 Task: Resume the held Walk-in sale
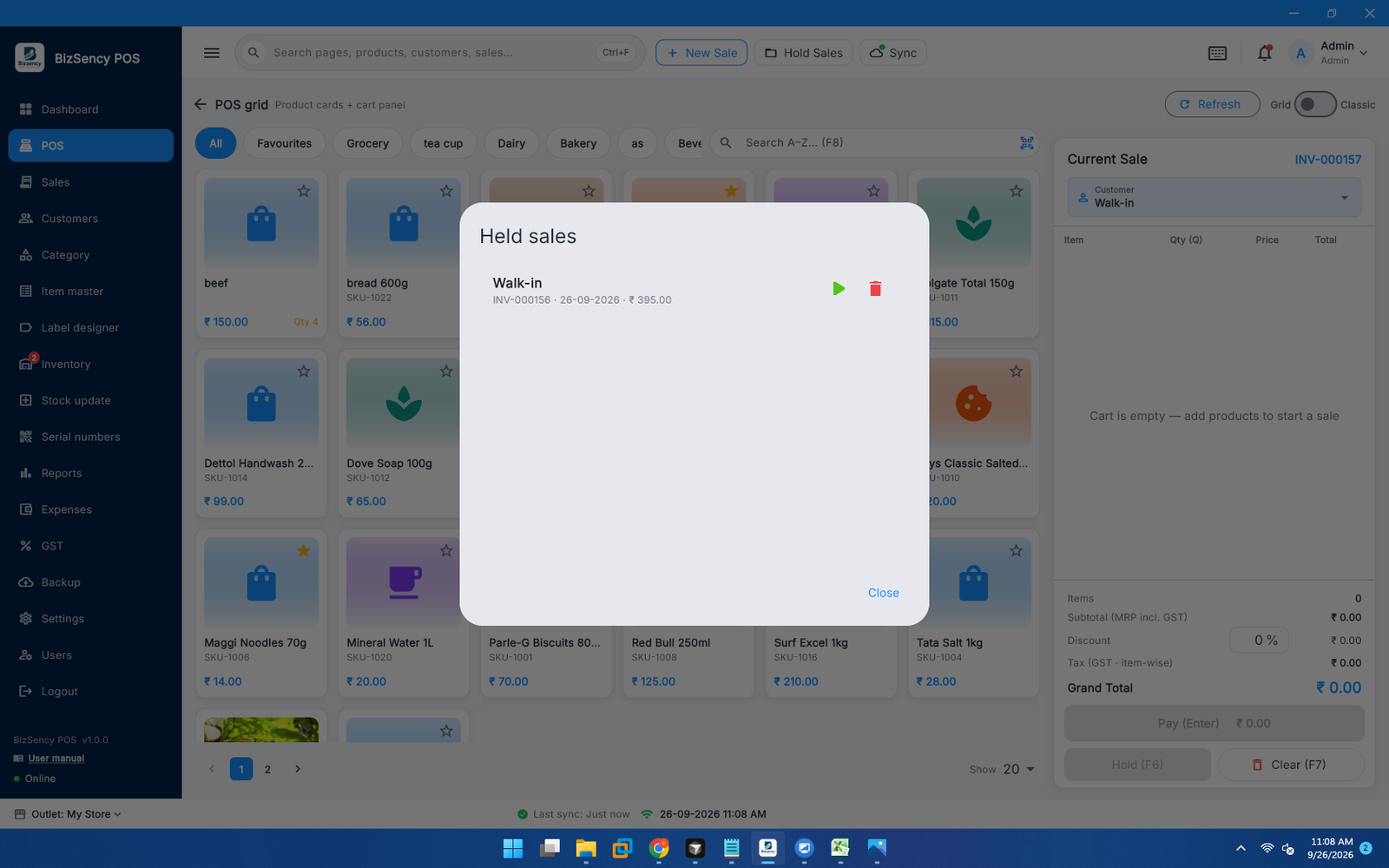tap(838, 288)
